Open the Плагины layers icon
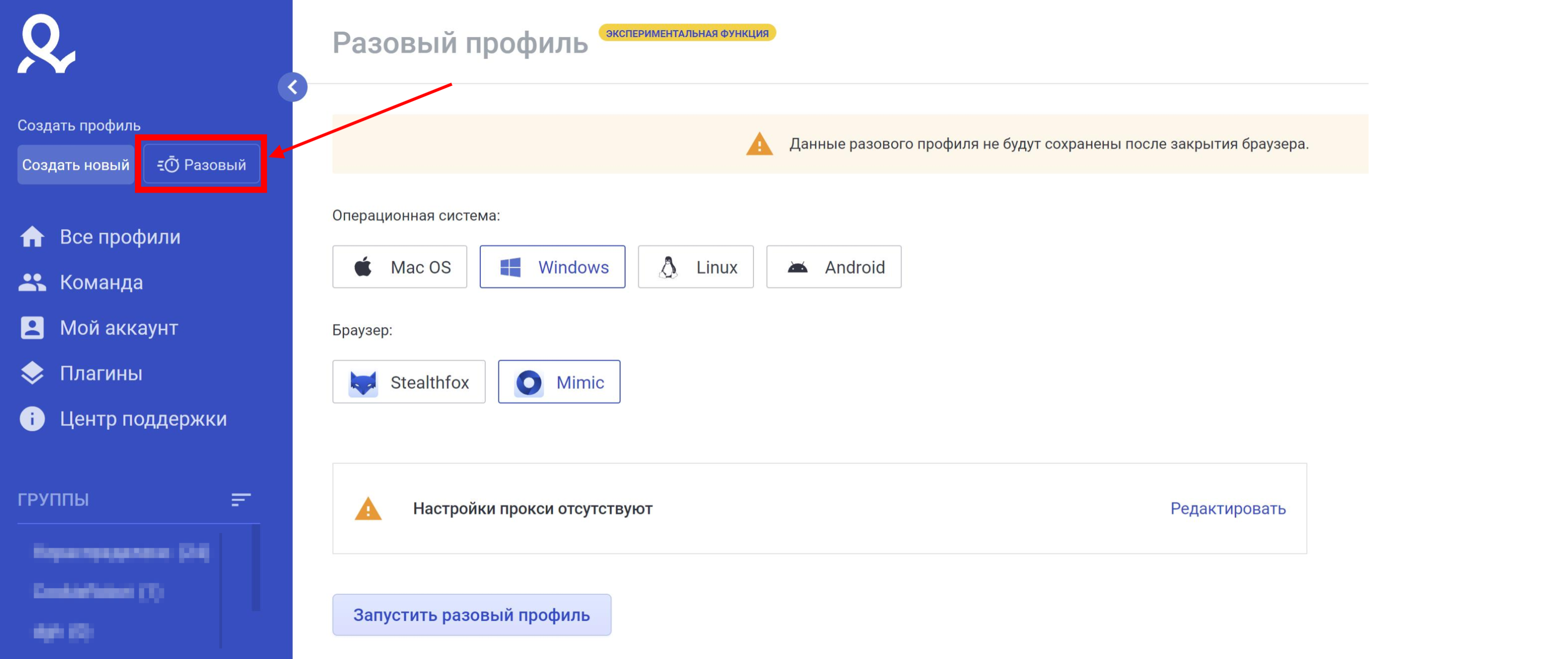Viewport: 1568px width, 659px height. [32, 373]
